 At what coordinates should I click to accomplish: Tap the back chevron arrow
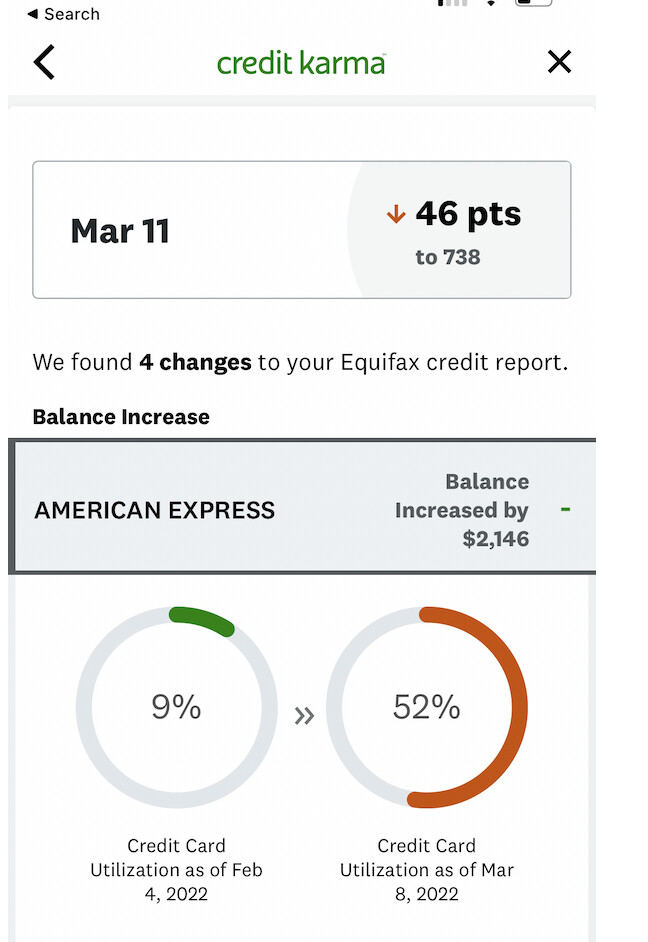(44, 62)
